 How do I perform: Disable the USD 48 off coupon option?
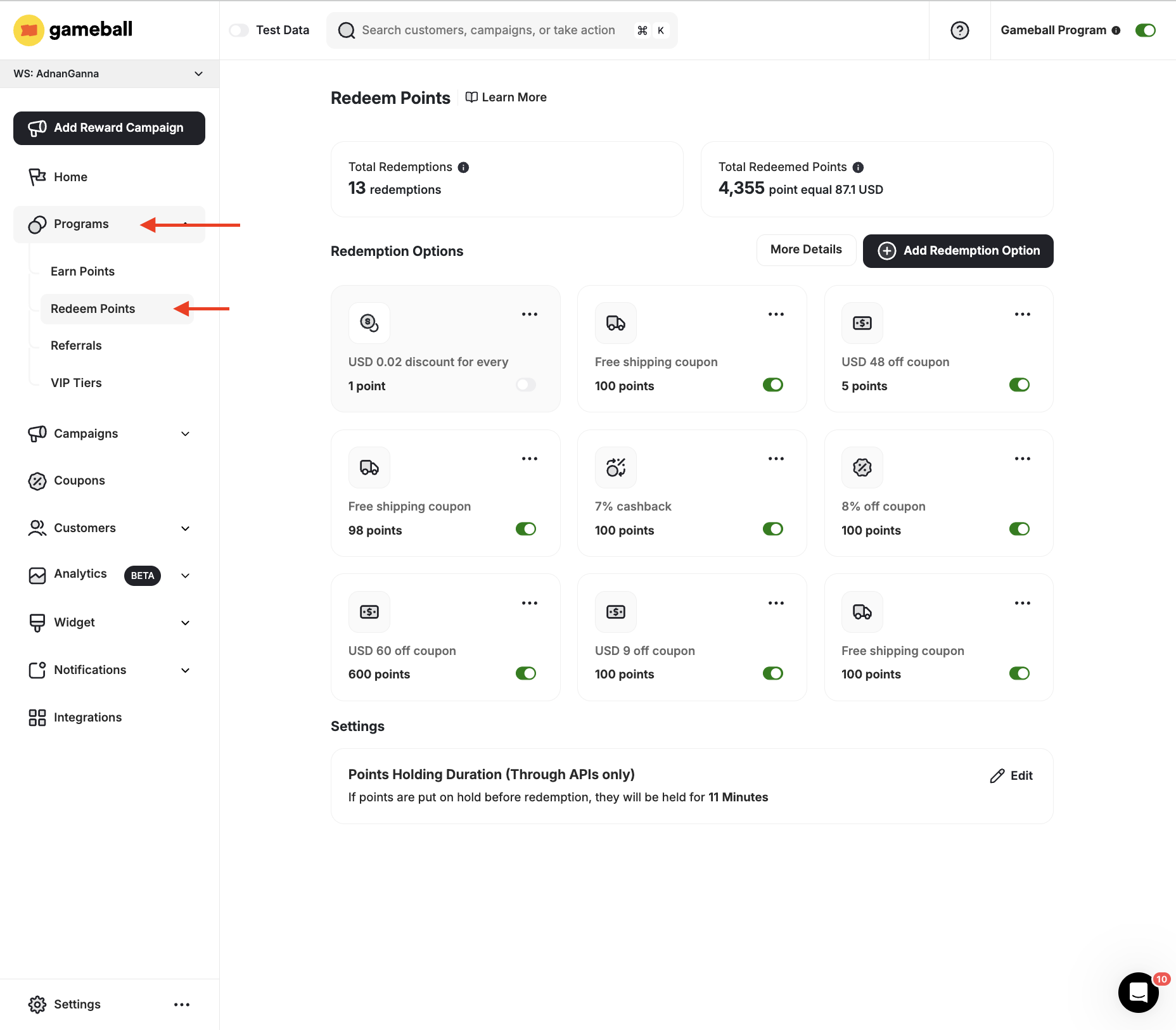pos(1019,385)
